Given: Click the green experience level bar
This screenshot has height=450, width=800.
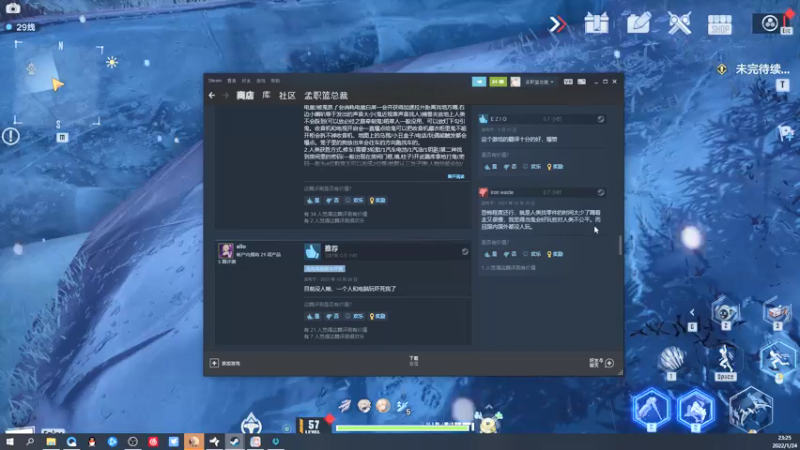Looking at the screenshot, I should pos(403,428).
